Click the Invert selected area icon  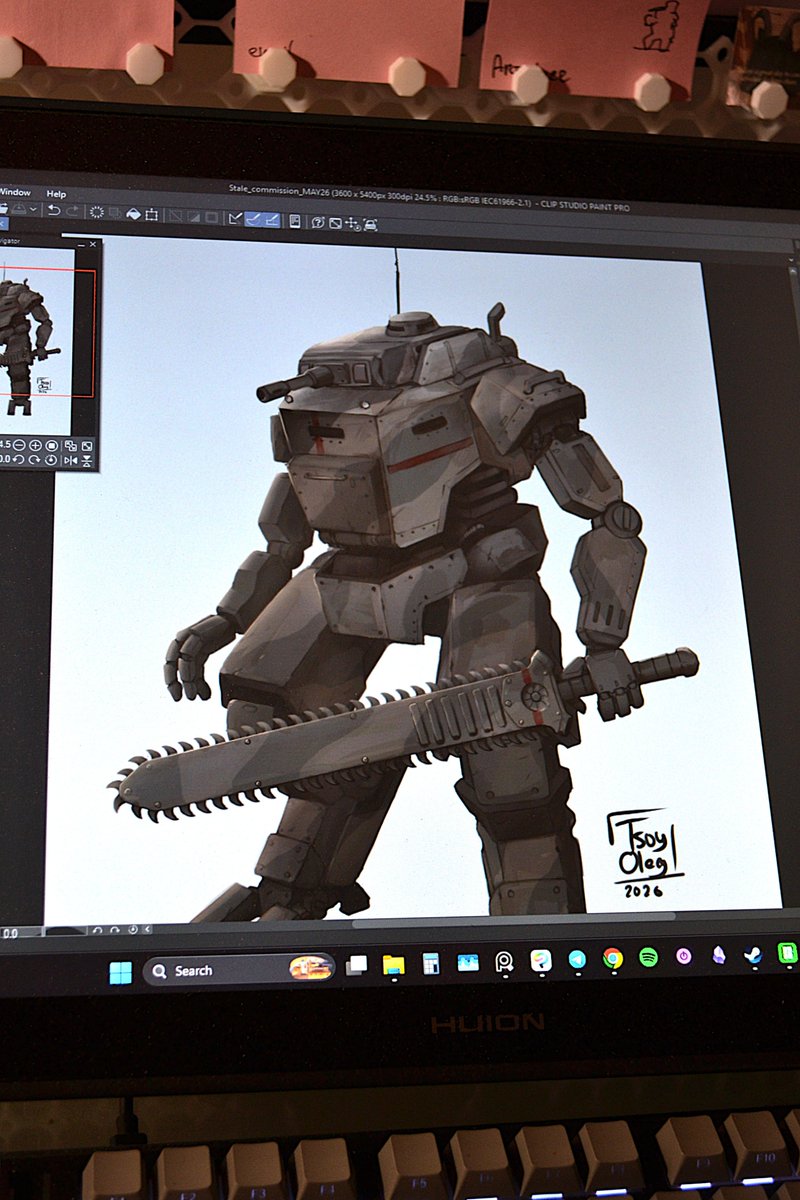tap(193, 216)
